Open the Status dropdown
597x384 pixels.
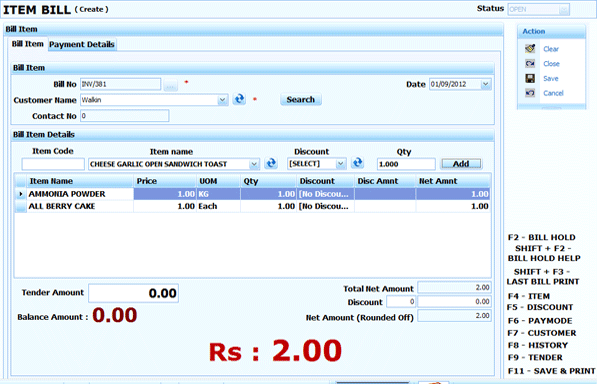click(564, 10)
